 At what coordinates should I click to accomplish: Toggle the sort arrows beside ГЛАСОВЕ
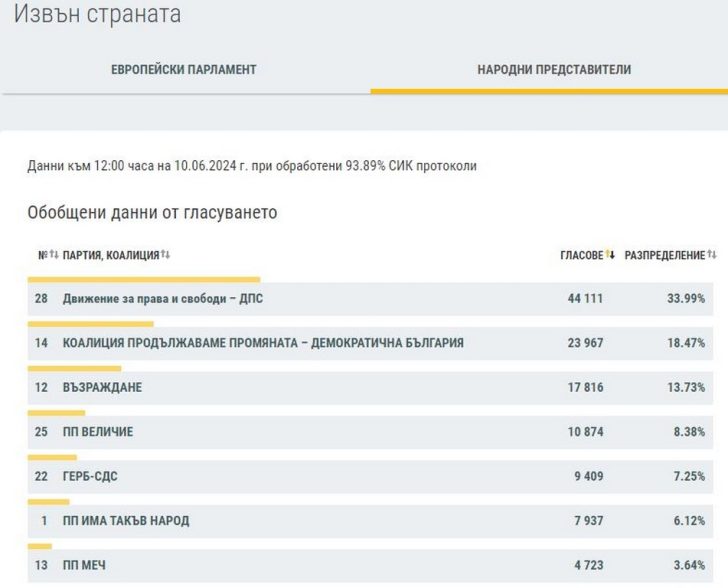tap(610, 255)
